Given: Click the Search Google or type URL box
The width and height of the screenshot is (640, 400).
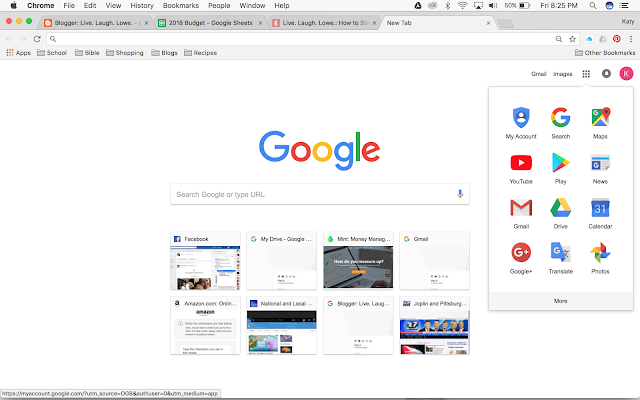Looking at the screenshot, I should [x=320, y=194].
